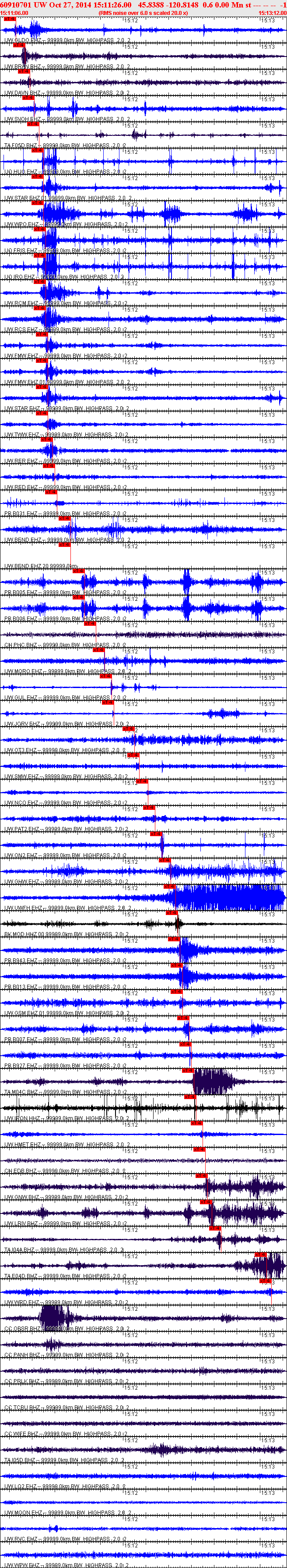Image resolution: width=287 pixels, height=1568 pixels.
Task: Select the 'UW TVW EHZ' station label
Action: click(22, 435)
